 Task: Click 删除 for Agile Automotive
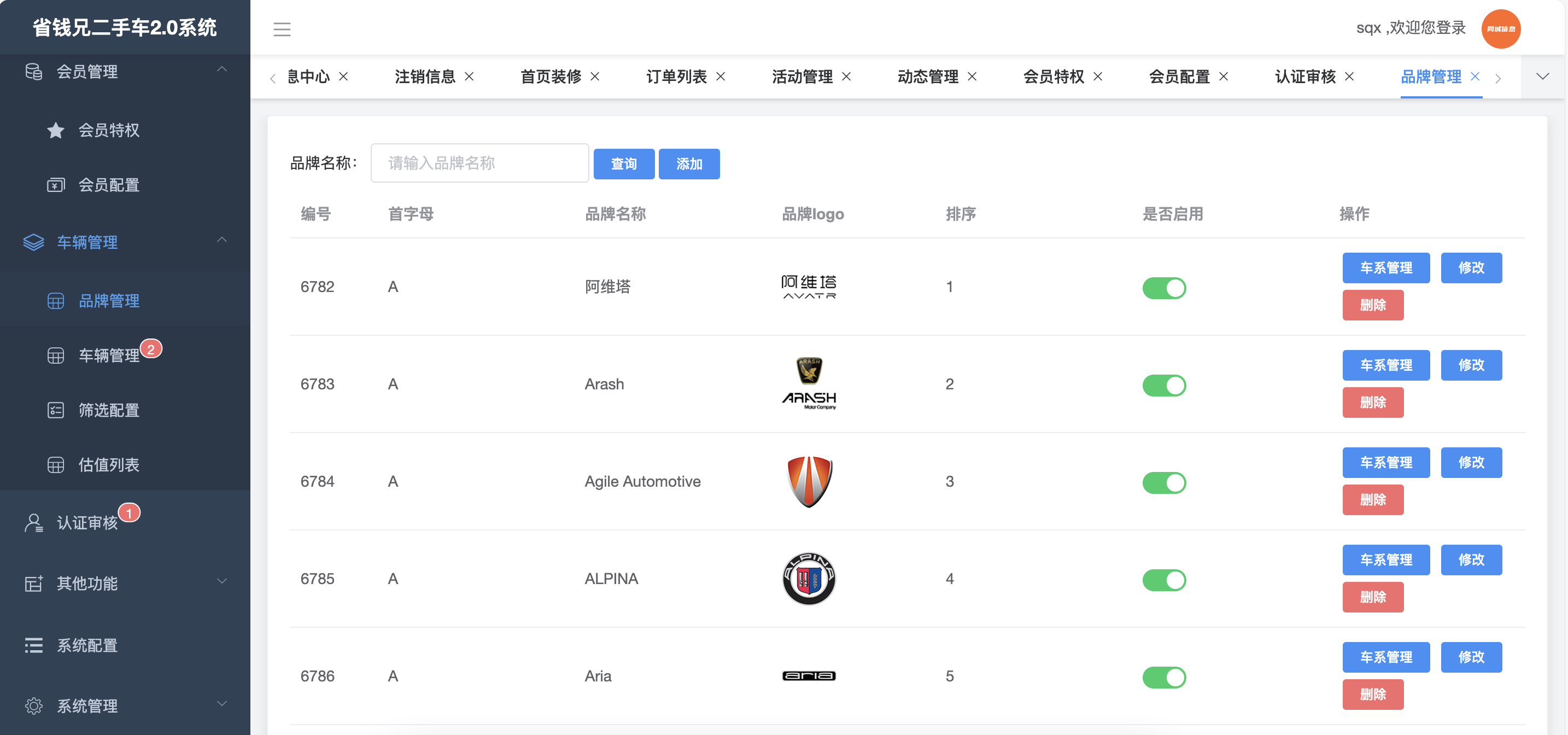tap(1373, 500)
